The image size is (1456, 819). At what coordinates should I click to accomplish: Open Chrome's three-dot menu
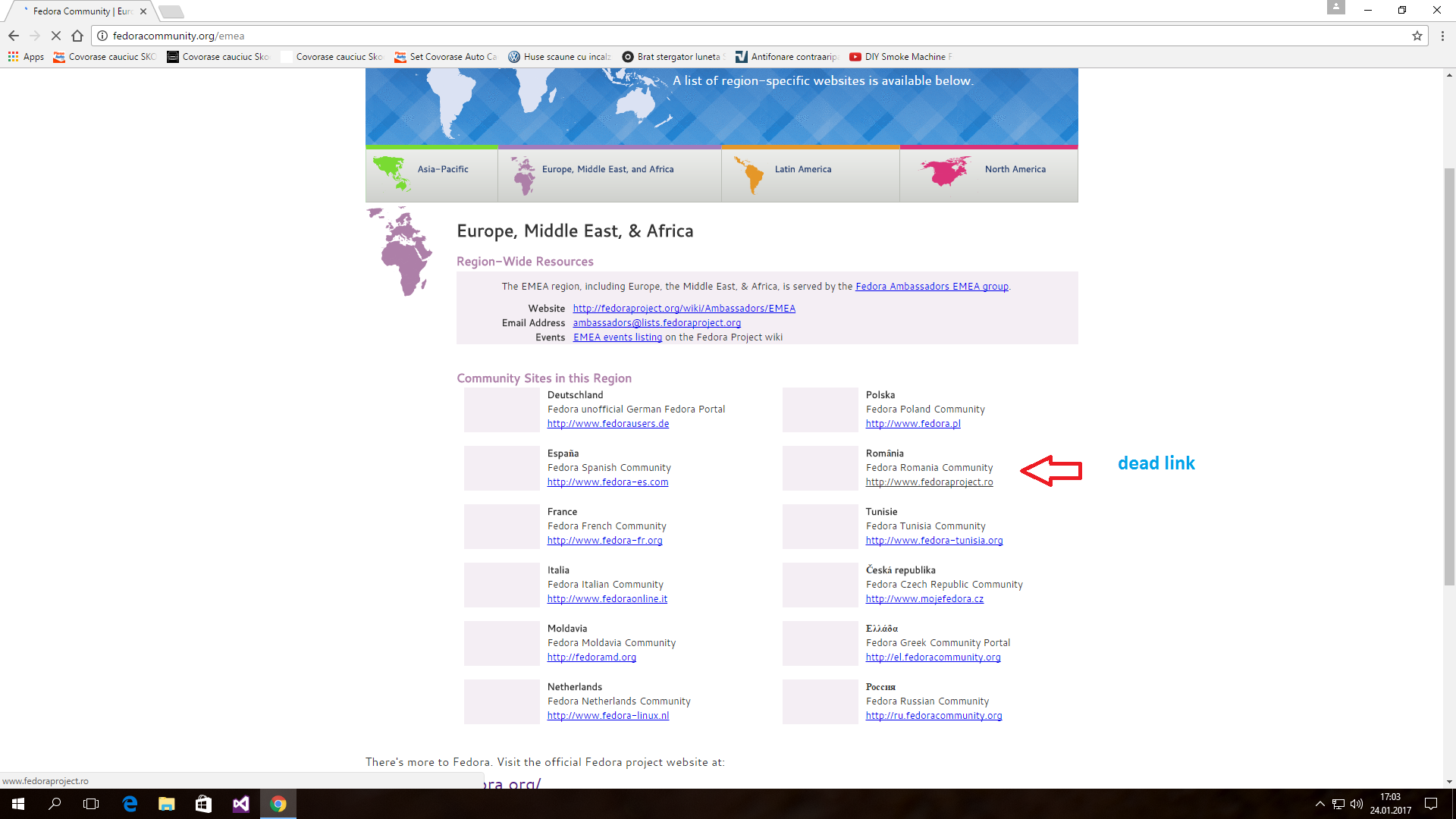pos(1442,36)
